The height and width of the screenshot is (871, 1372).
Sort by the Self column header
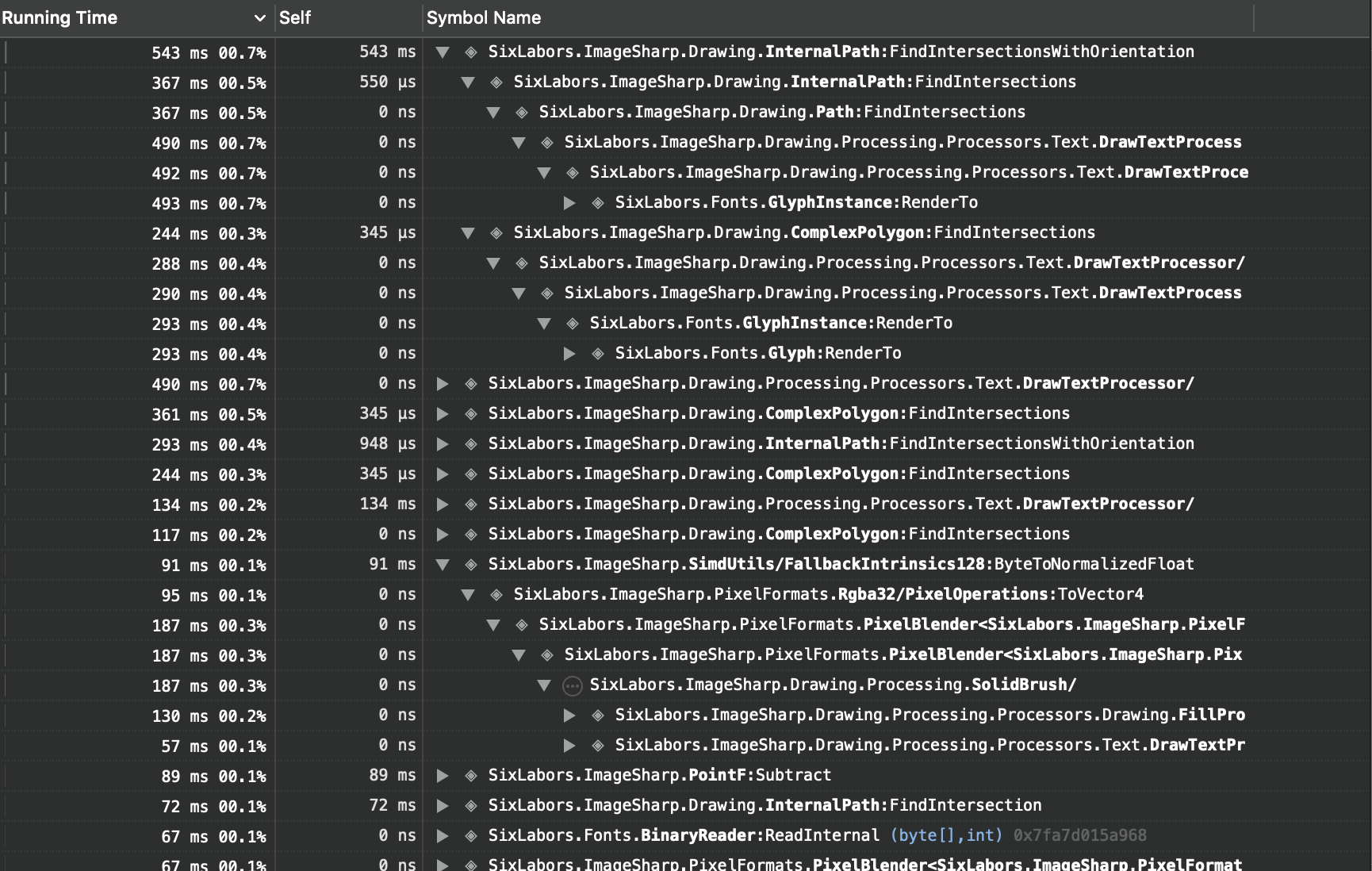point(295,17)
